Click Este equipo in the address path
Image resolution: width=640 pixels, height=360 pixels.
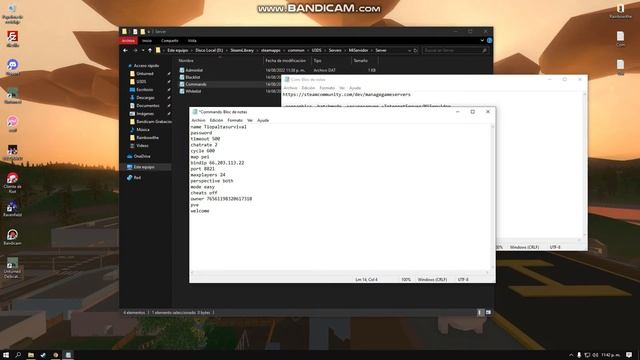tap(178, 50)
